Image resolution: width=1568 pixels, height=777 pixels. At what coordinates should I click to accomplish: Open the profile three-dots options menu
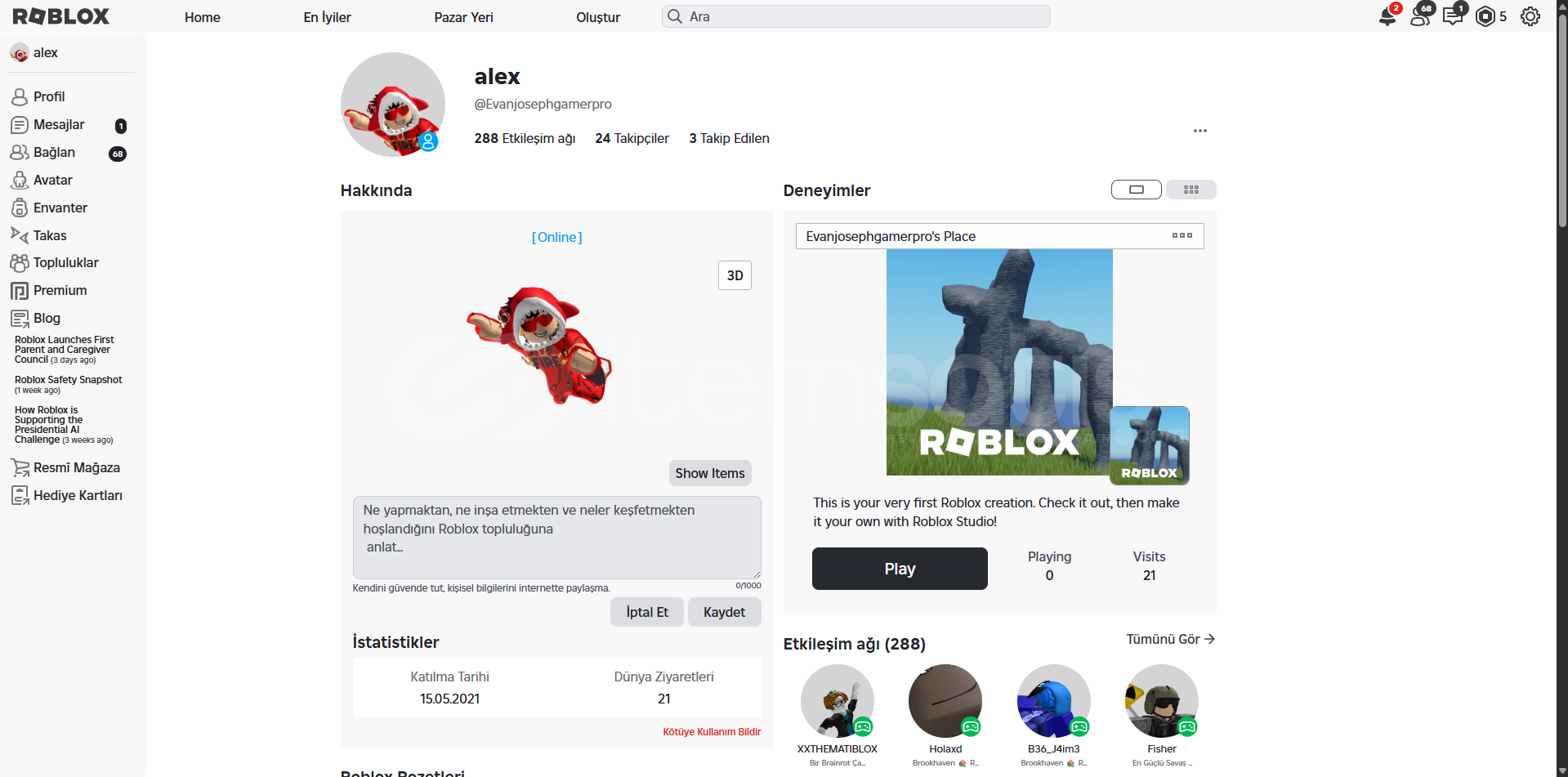pyautogui.click(x=1200, y=131)
